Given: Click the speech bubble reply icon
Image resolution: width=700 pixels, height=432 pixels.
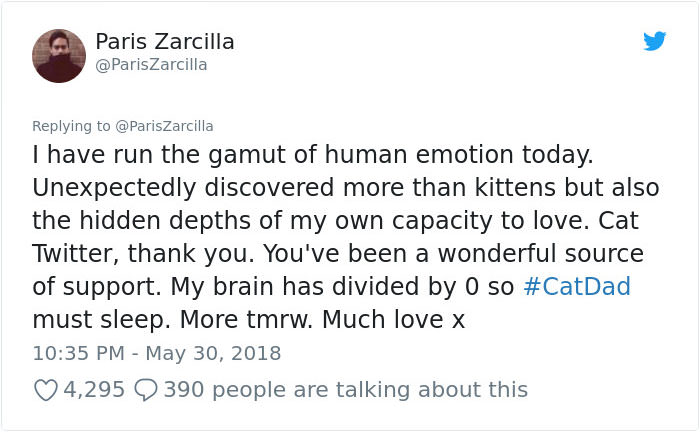Looking at the screenshot, I should pyautogui.click(x=146, y=389).
